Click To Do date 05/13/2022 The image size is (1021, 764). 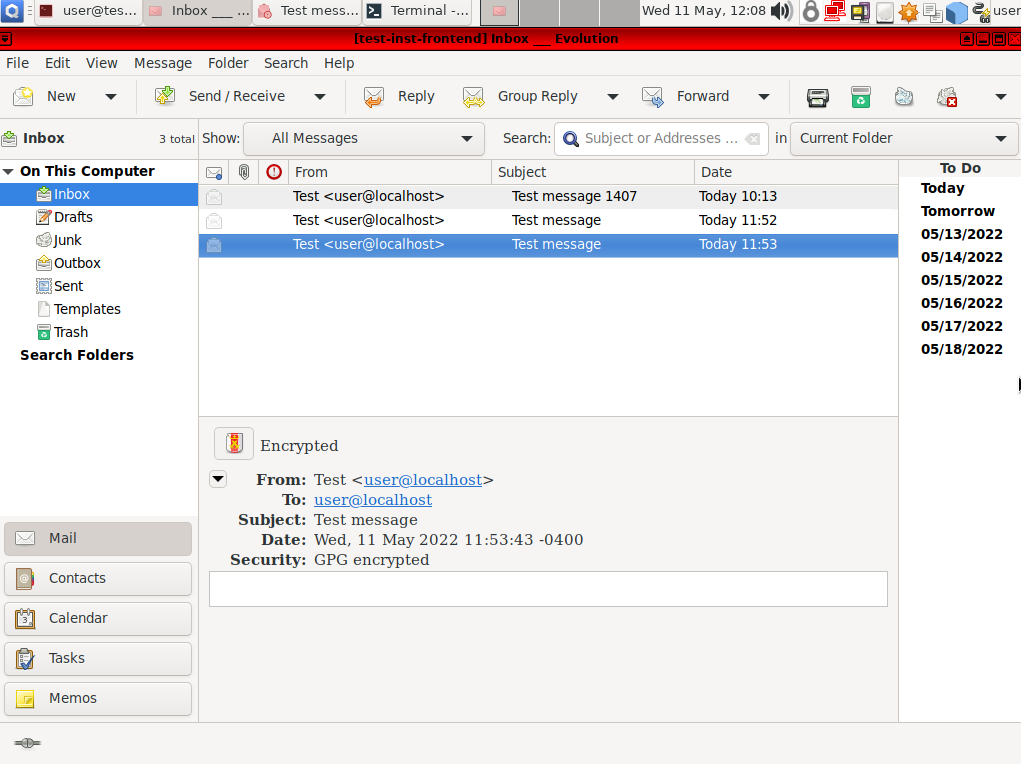pos(961,234)
